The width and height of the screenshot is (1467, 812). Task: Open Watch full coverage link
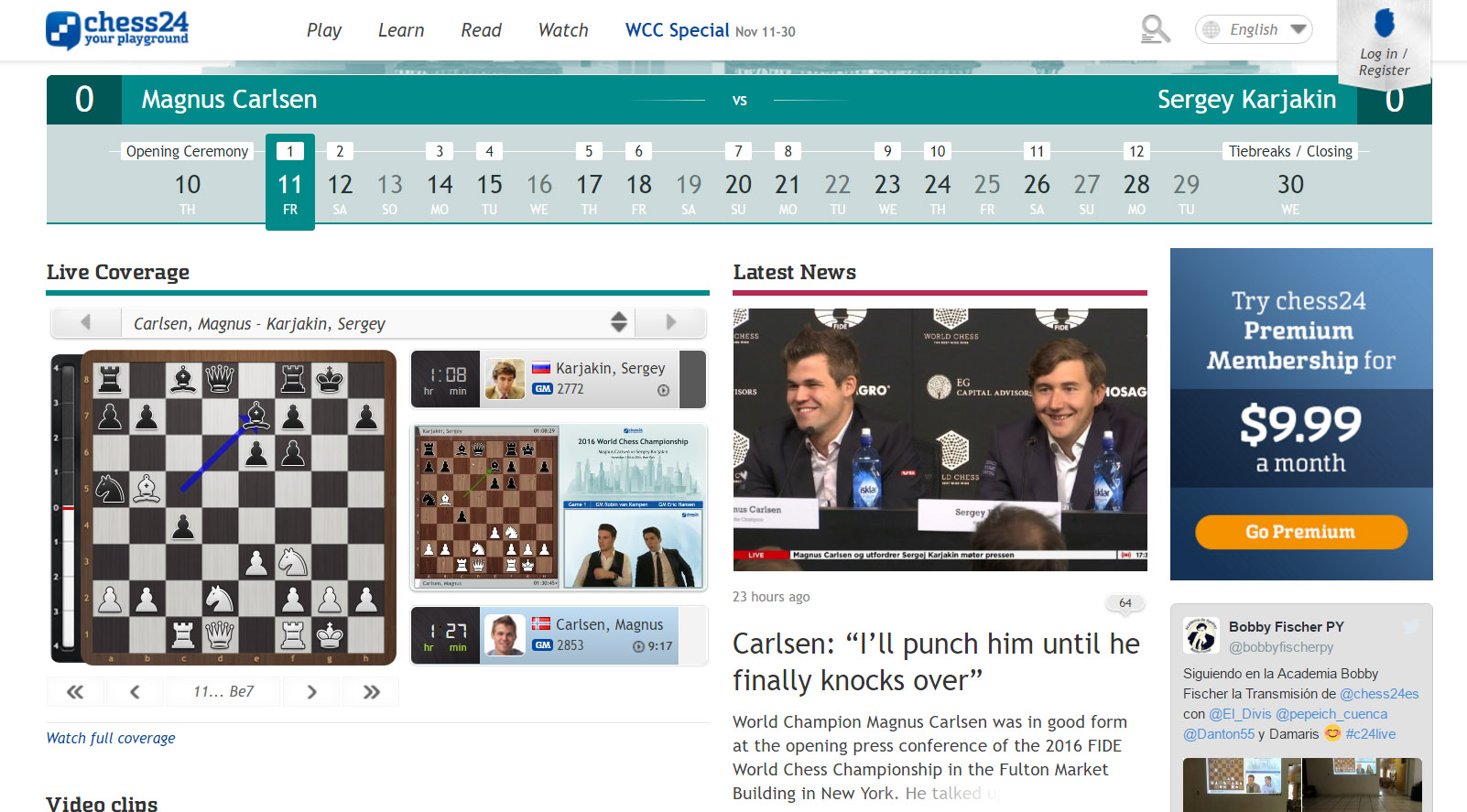[x=111, y=738]
